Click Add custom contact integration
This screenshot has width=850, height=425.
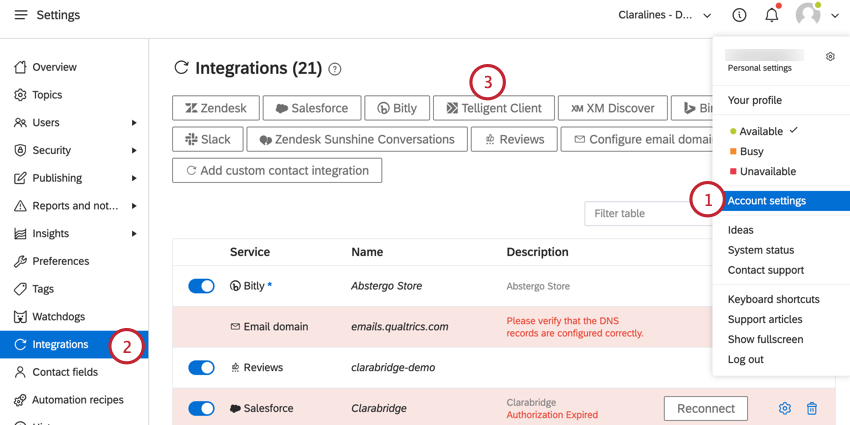coord(277,170)
